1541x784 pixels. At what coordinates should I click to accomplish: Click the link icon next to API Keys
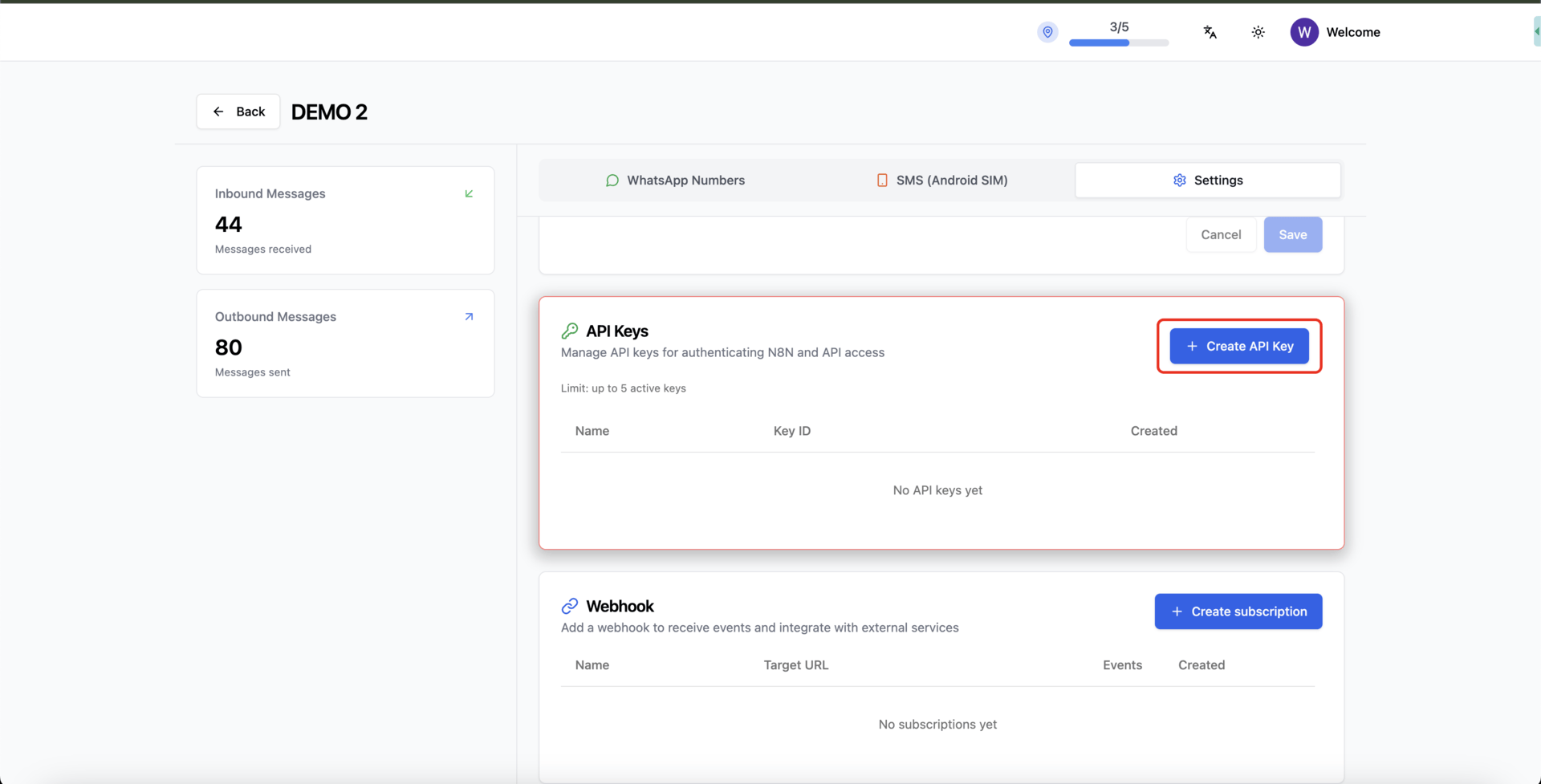pos(570,331)
